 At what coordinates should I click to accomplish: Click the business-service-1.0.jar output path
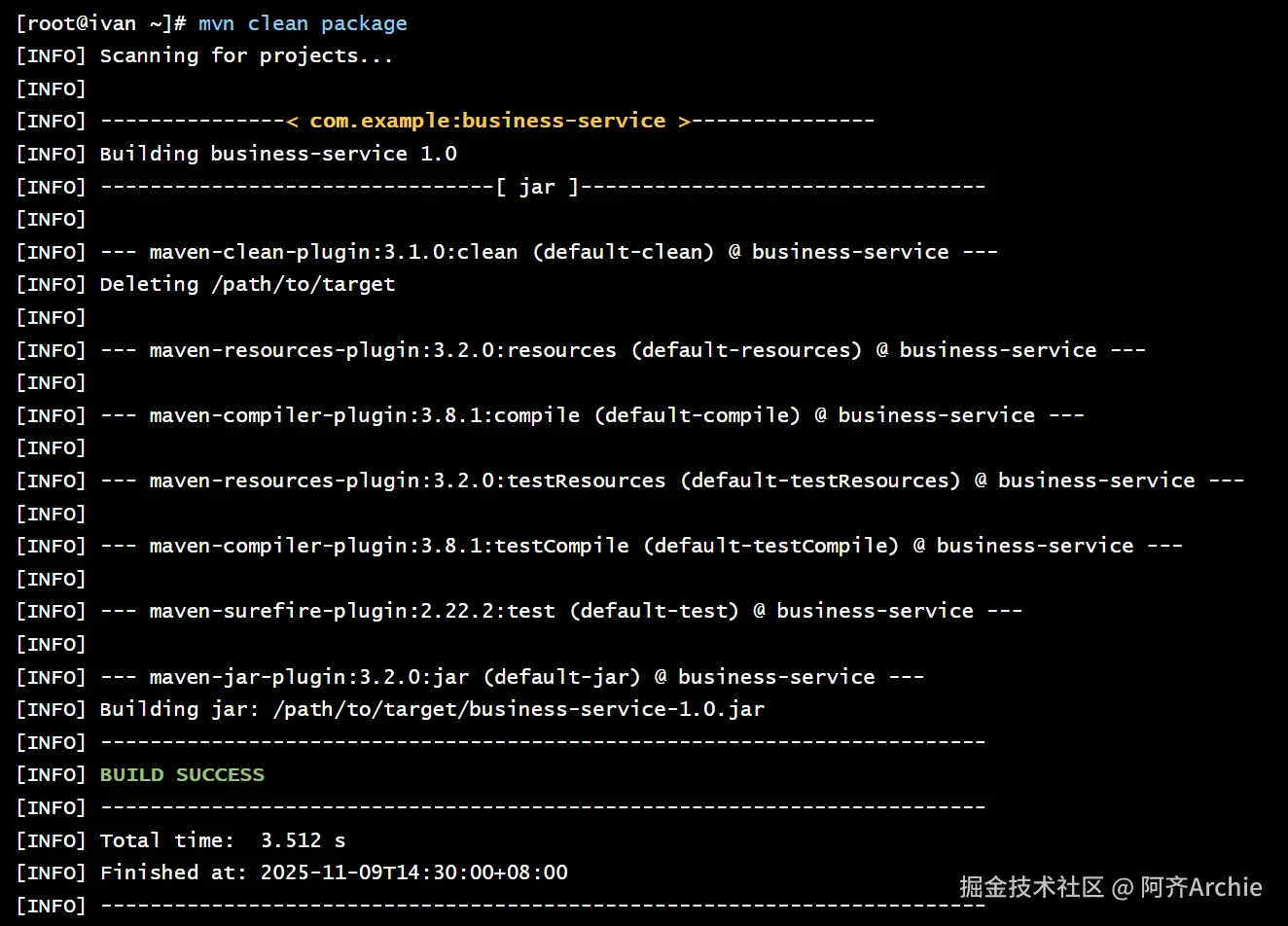(x=519, y=709)
